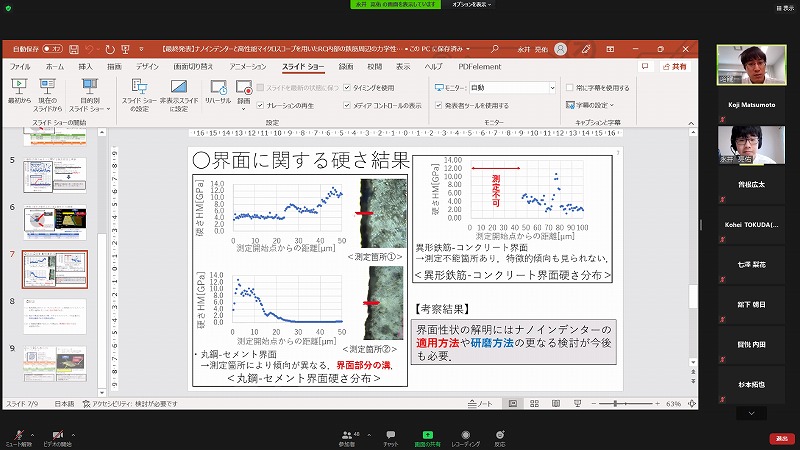Open the PDFelement tab
Viewport: 800px width, 450px height.
[x=480, y=66]
